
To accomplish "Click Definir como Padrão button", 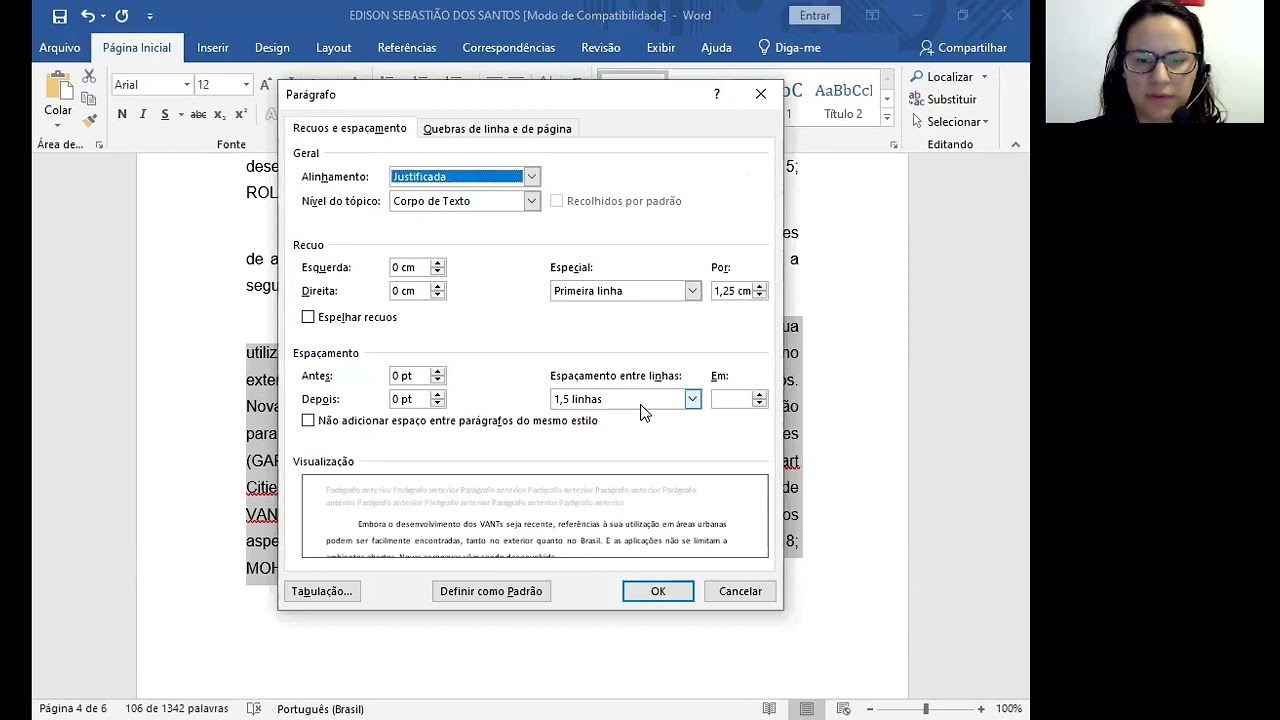I will click(491, 591).
